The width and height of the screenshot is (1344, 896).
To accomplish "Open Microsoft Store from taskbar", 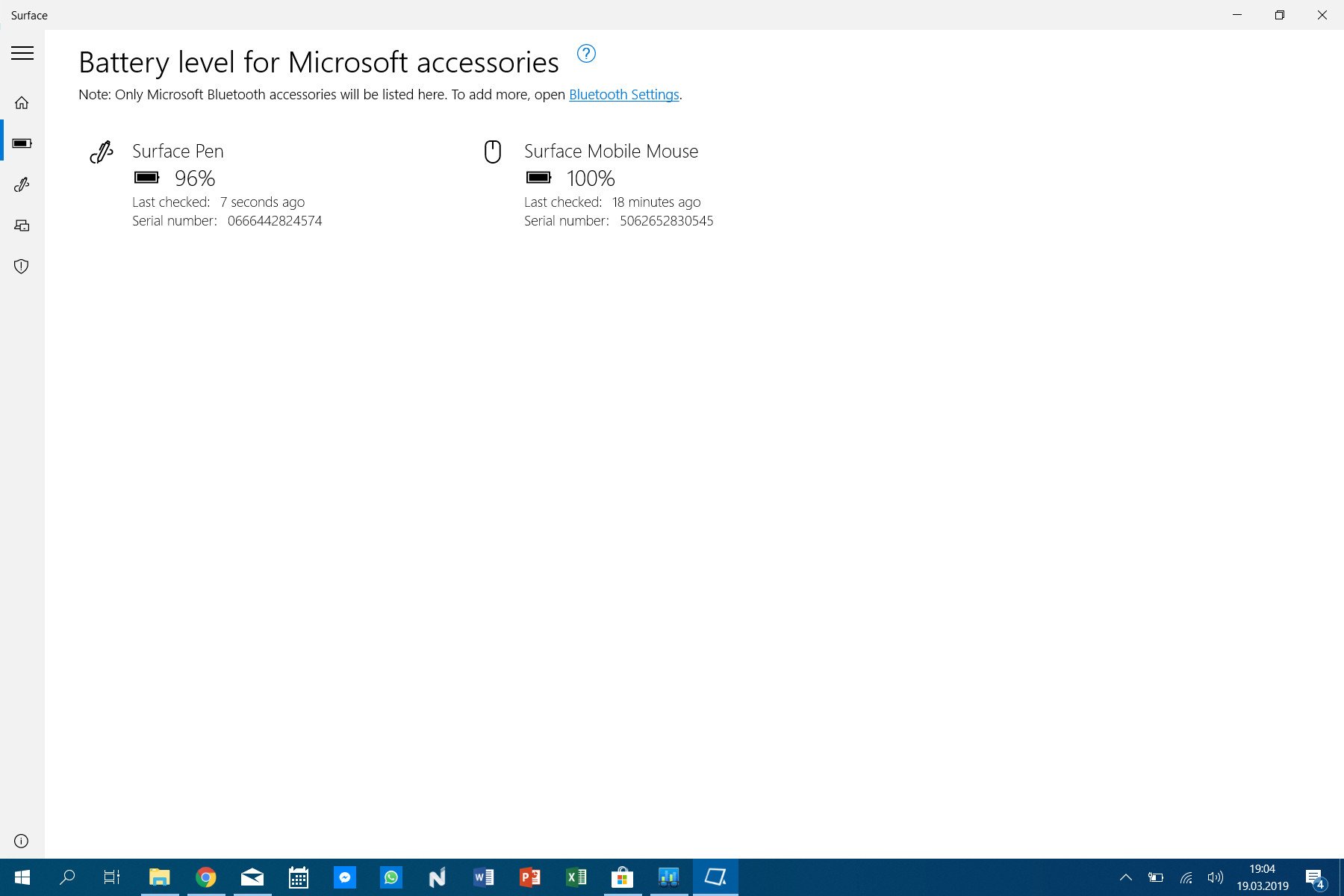I will pyautogui.click(x=623, y=877).
